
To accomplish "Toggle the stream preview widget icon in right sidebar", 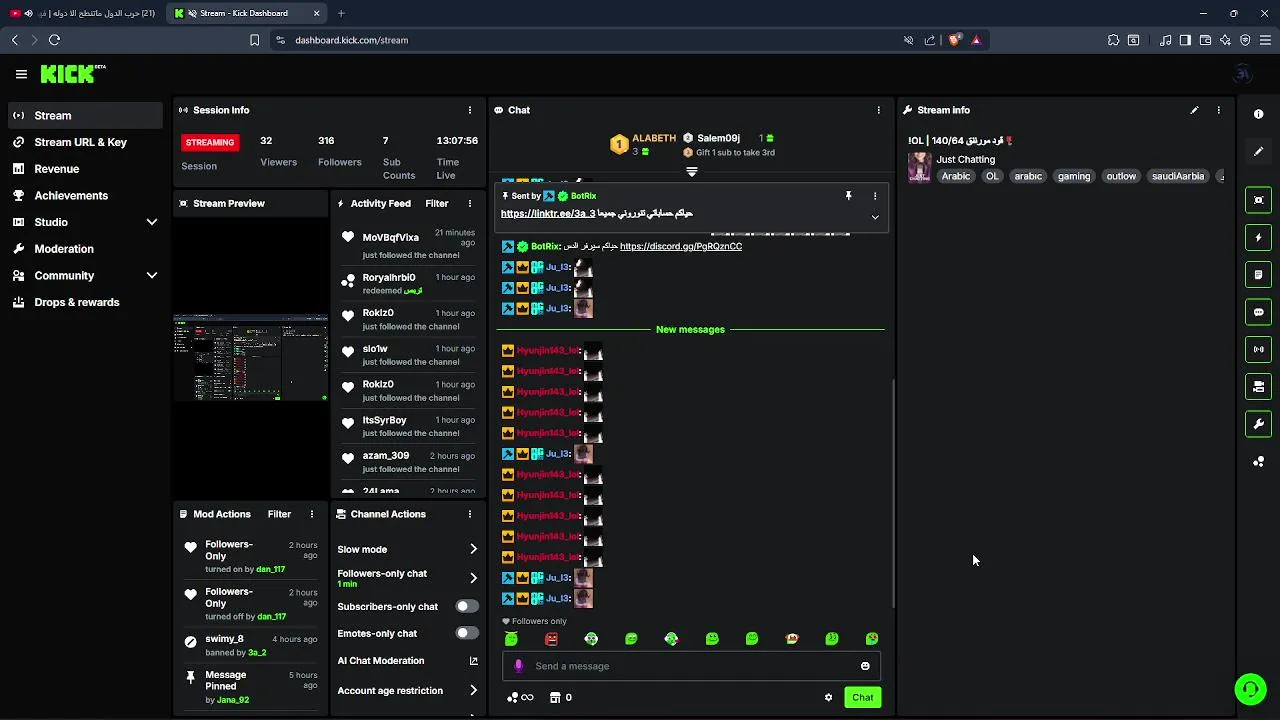I will [x=1259, y=200].
